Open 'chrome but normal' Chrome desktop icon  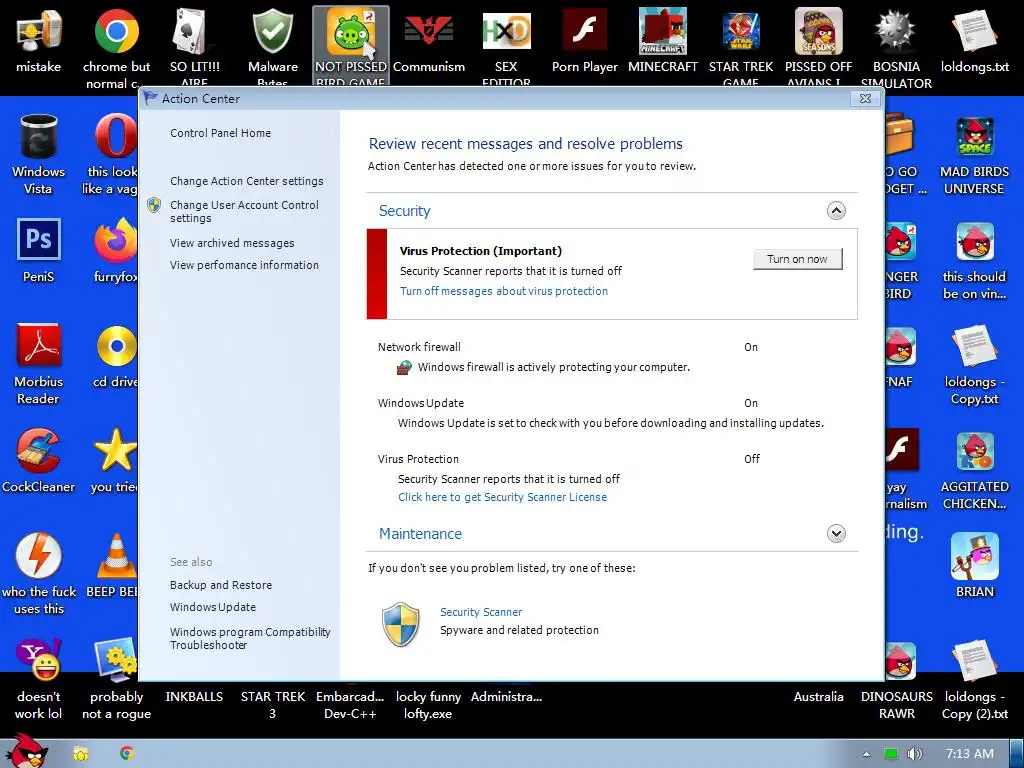(116, 33)
